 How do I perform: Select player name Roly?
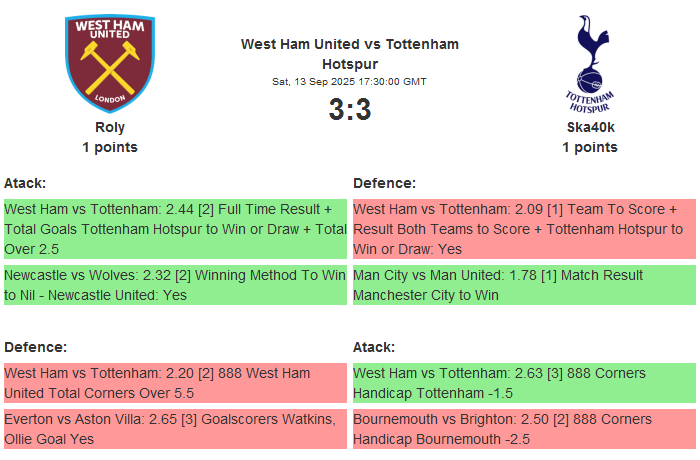(x=110, y=128)
